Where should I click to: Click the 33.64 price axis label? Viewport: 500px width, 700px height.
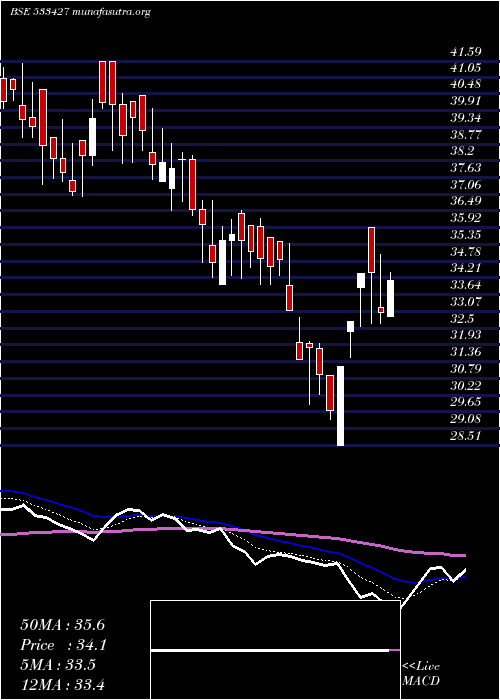466,286
